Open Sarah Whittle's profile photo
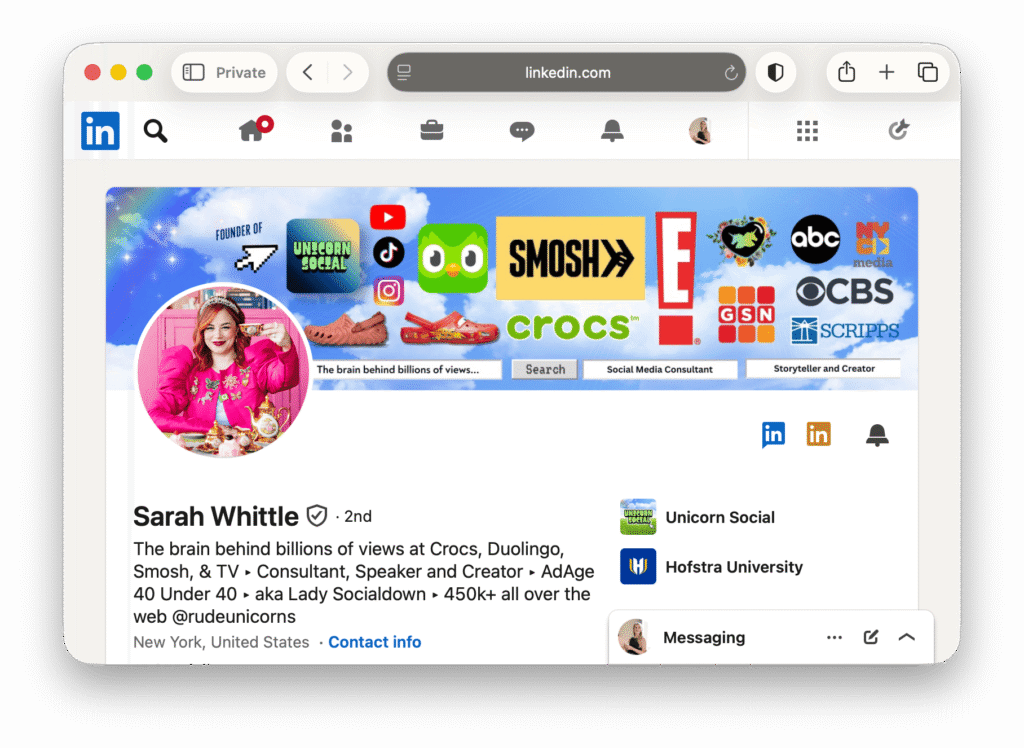Image resolution: width=1024 pixels, height=748 pixels. [223, 370]
